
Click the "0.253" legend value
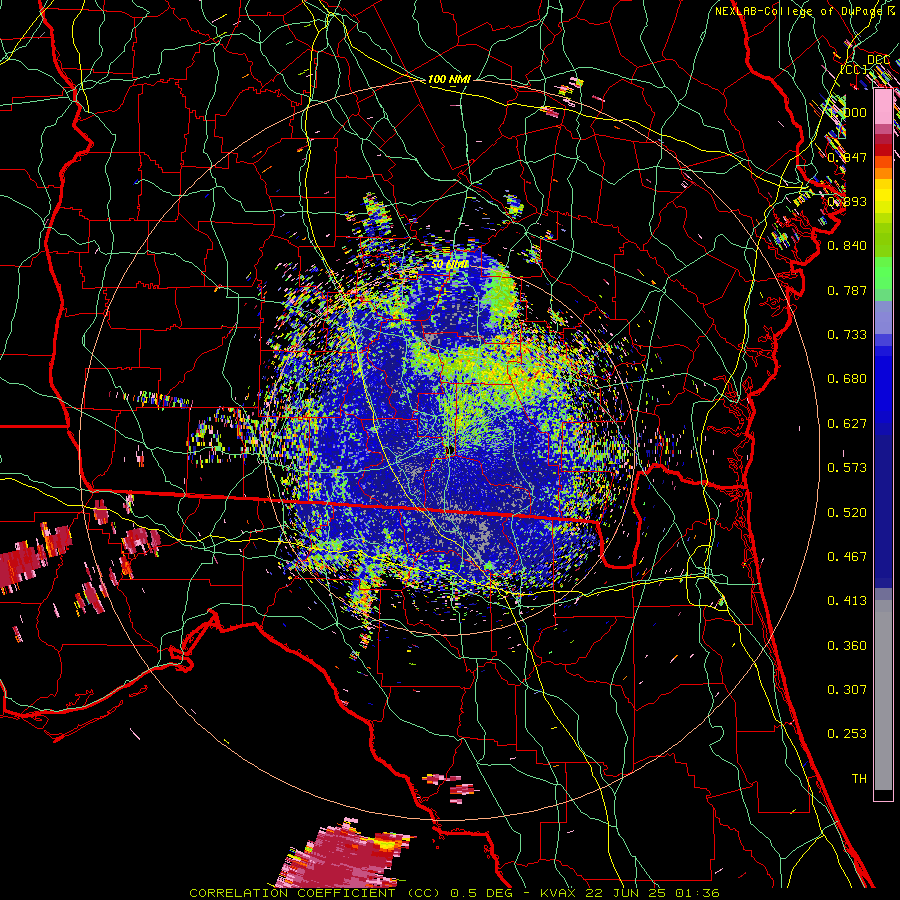coord(847,734)
